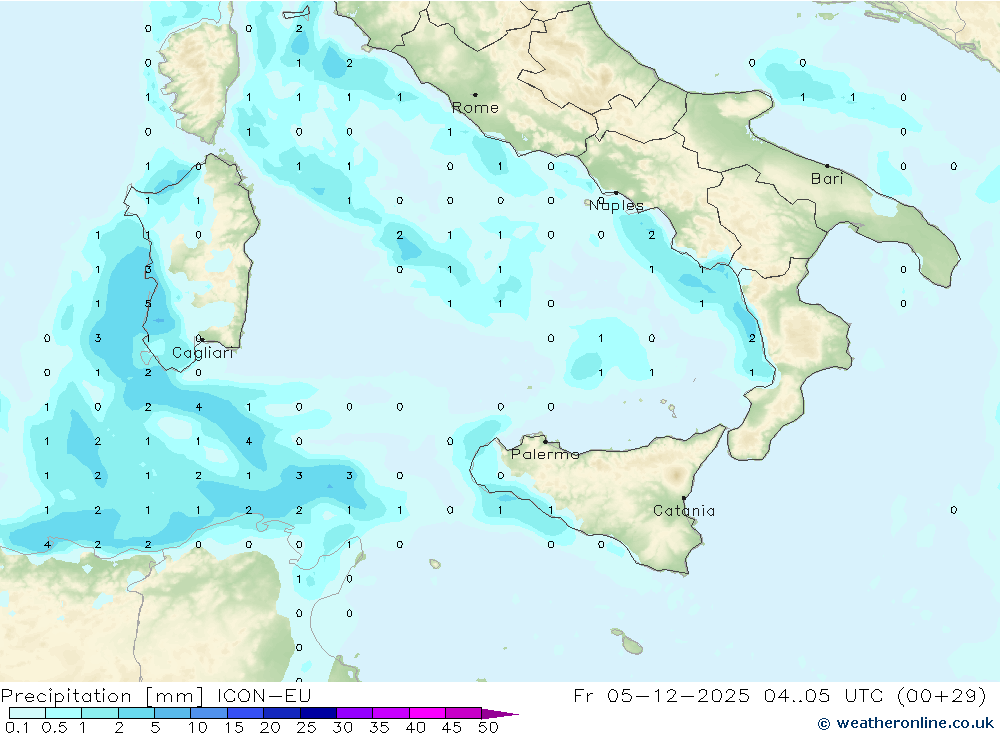This screenshot has width=1000, height=733.
Task: Click the legend value '30'
Action: pyautogui.click(x=343, y=727)
